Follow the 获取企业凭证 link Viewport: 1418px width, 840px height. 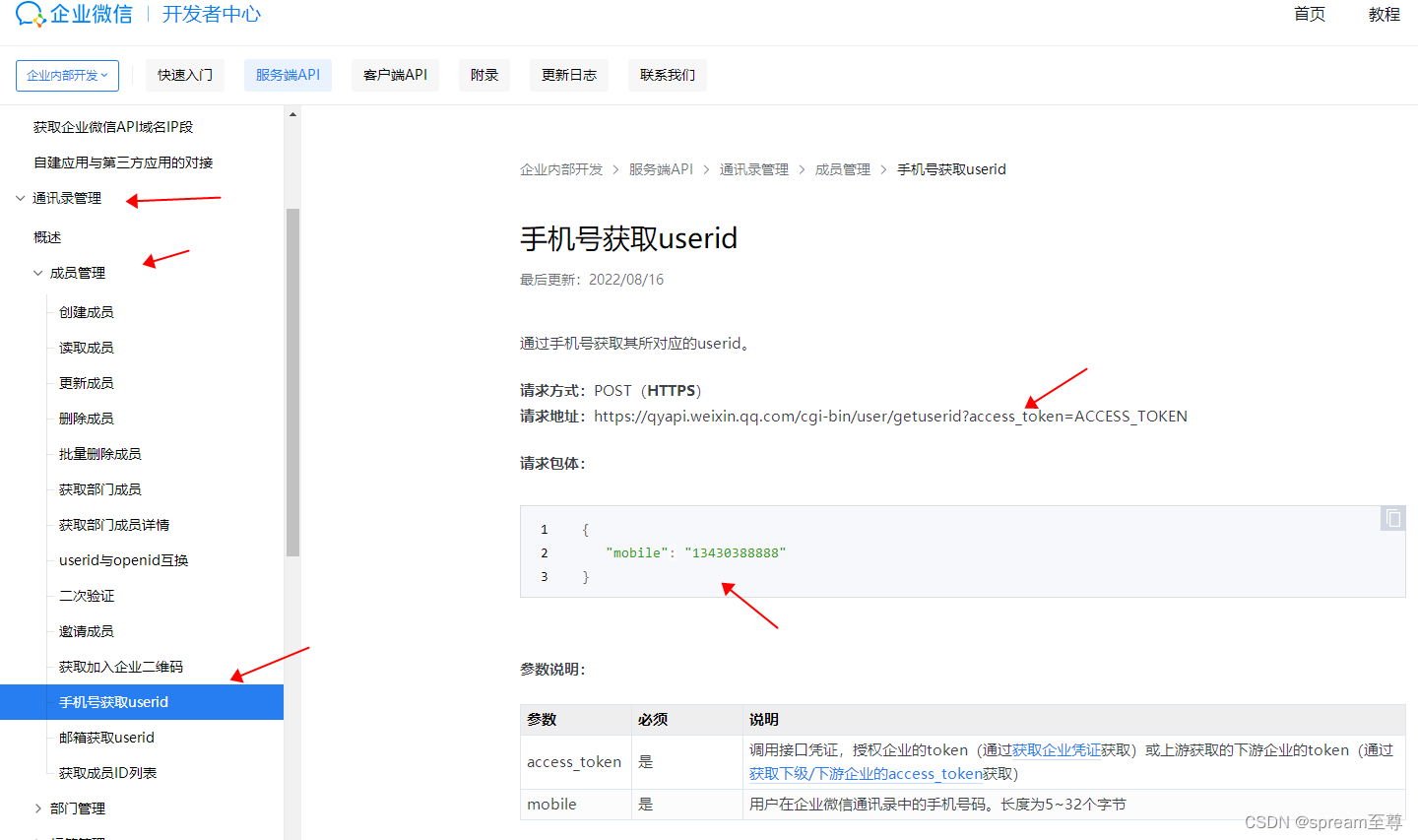(x=1057, y=750)
